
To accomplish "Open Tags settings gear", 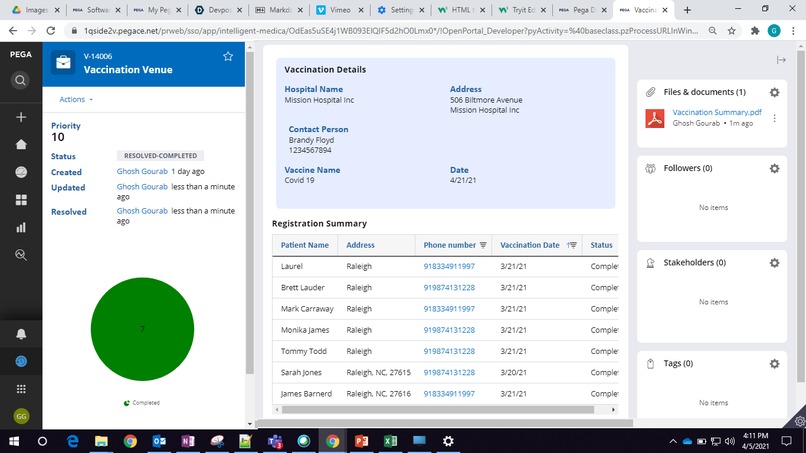I will tap(774, 364).
